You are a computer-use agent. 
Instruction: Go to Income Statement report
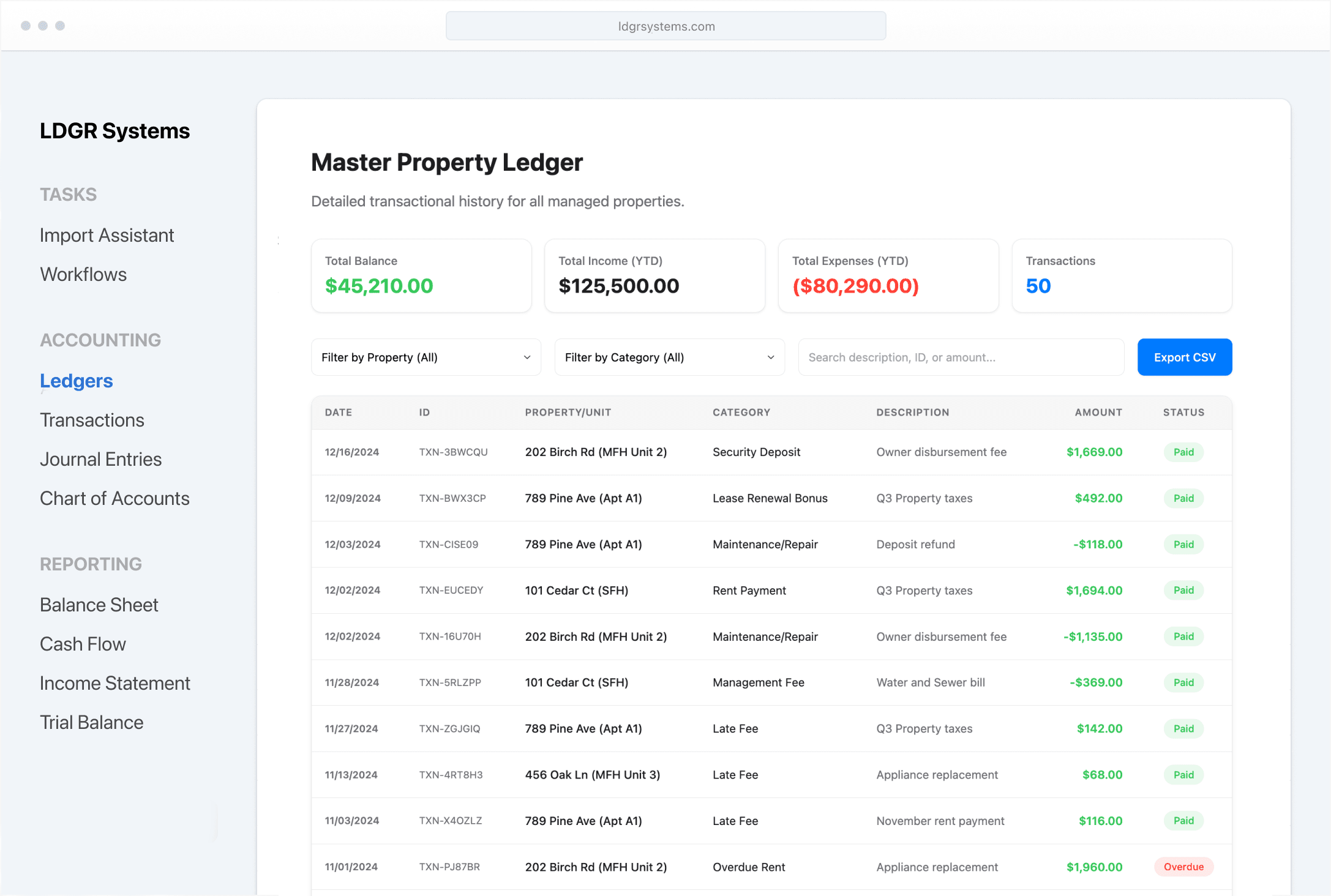114,683
